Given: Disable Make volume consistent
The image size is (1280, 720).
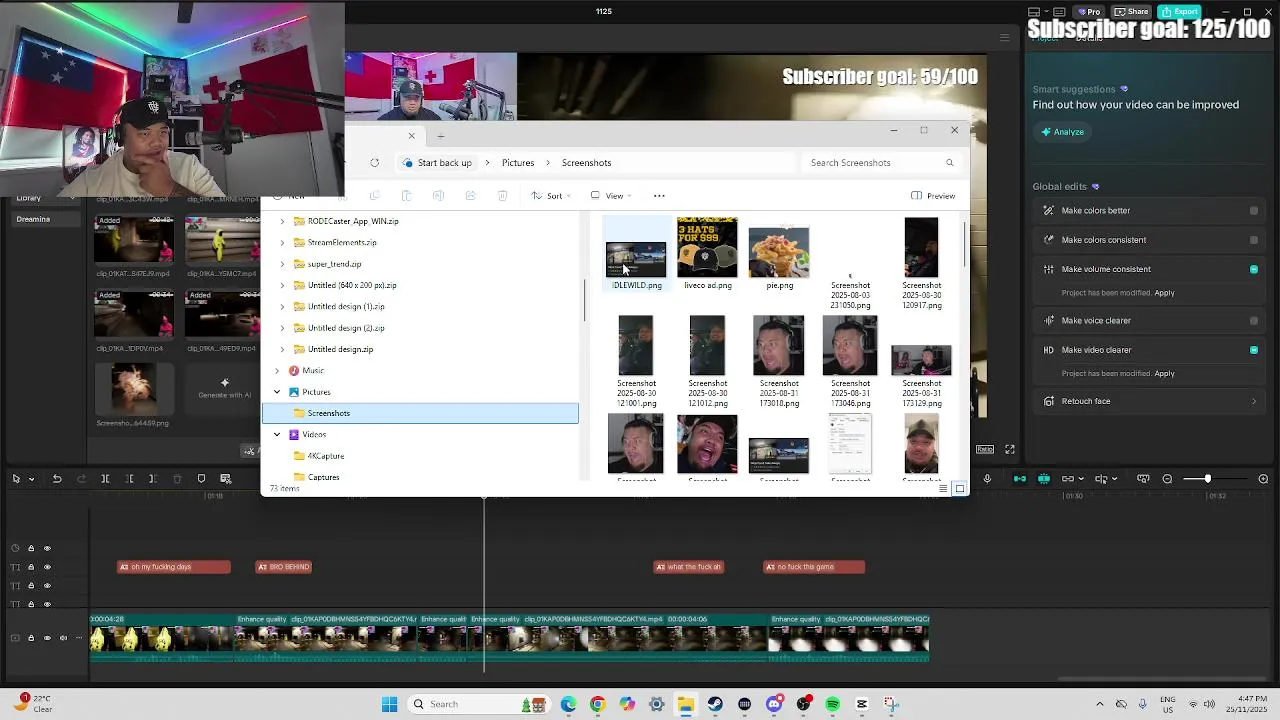Looking at the screenshot, I should [x=1254, y=269].
